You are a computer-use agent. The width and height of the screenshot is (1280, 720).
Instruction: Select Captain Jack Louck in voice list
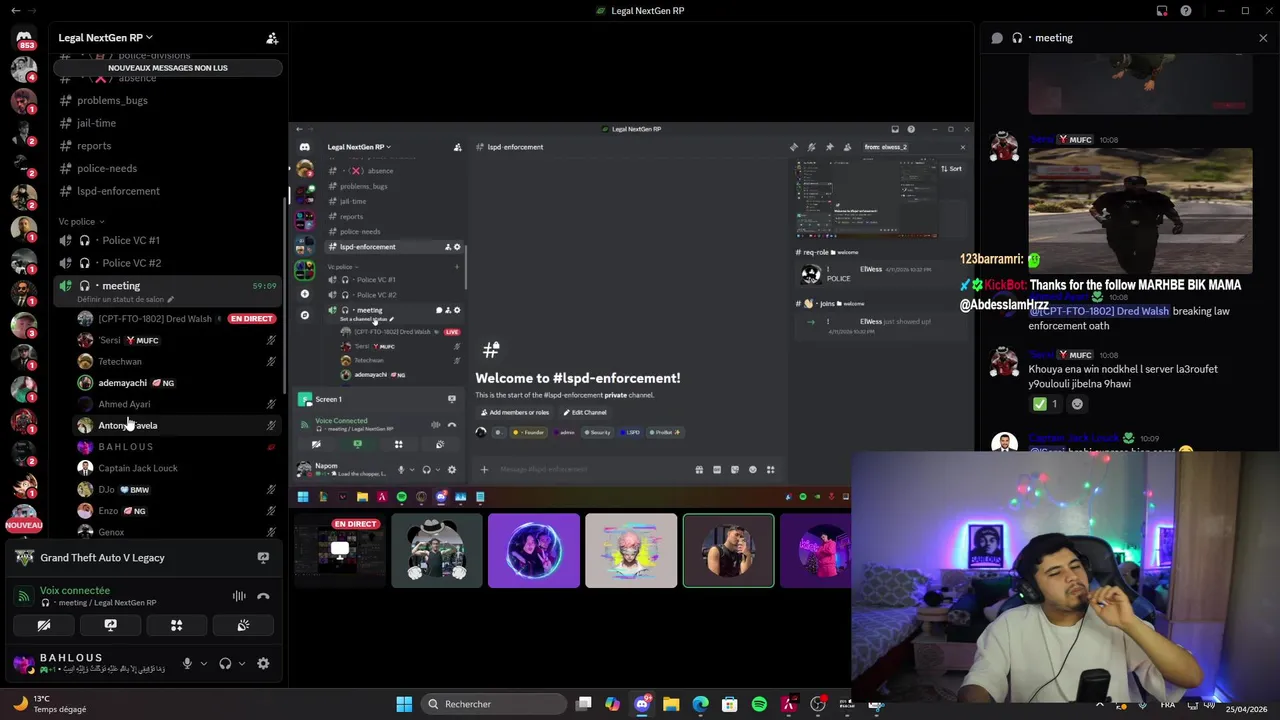click(177, 468)
